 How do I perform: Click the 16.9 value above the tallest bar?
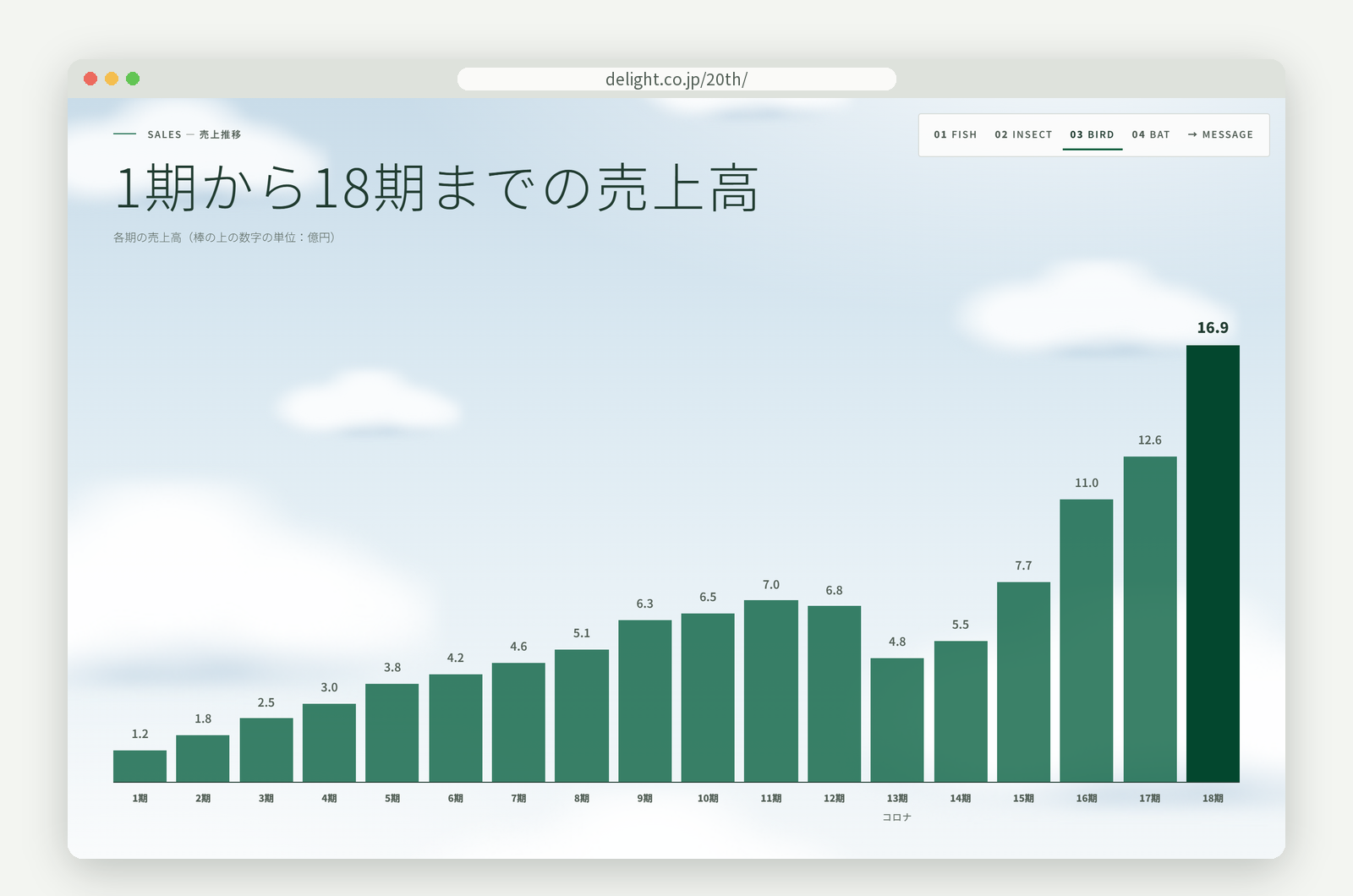point(1213,328)
